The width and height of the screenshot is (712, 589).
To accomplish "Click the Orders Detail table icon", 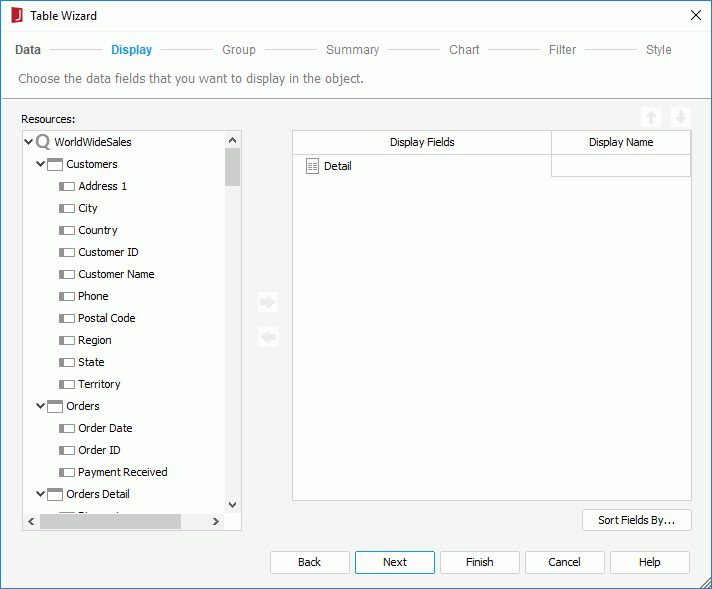I will [55, 494].
